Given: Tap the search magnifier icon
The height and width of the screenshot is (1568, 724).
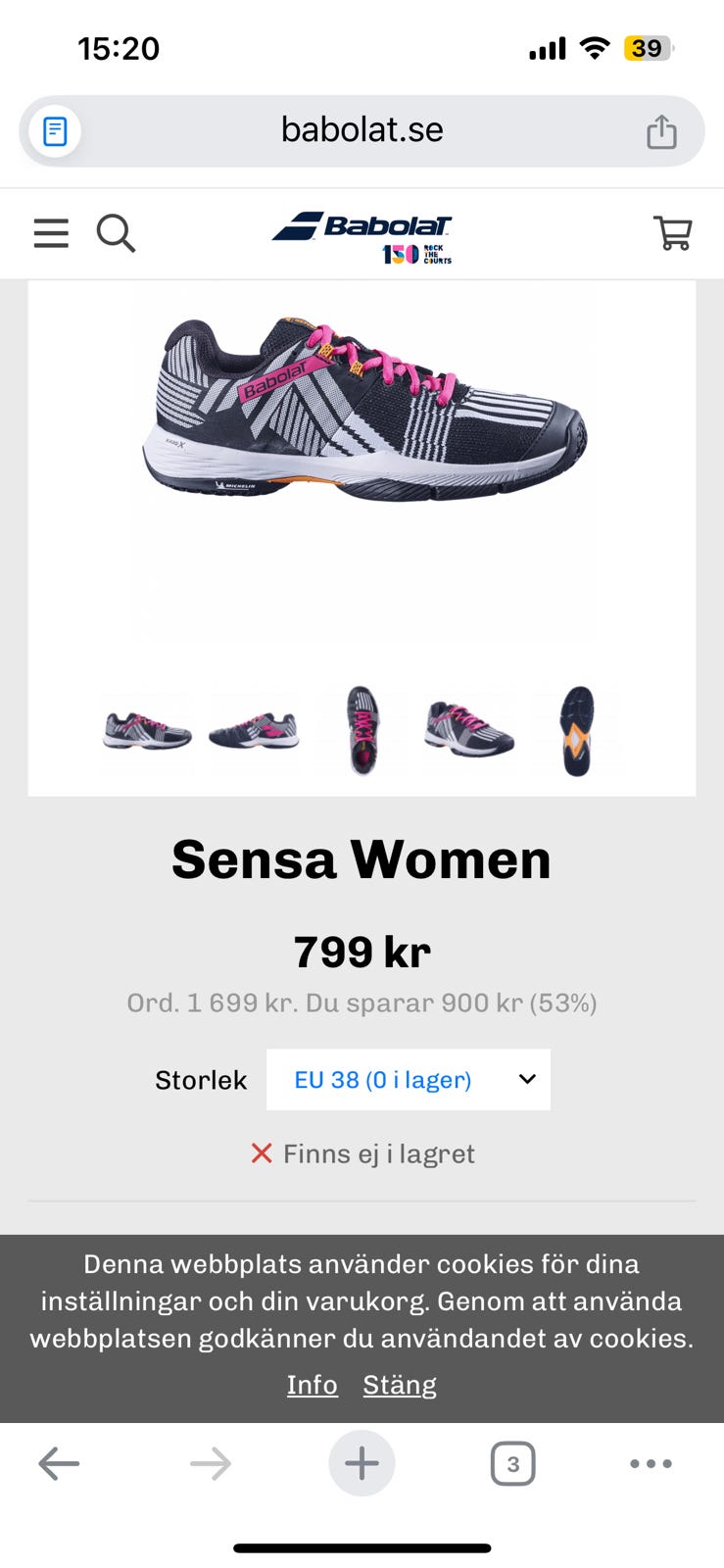Looking at the screenshot, I should point(116,233).
